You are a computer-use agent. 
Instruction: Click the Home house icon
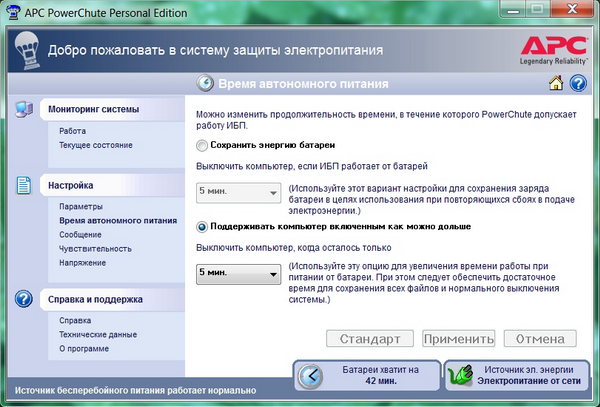(556, 83)
